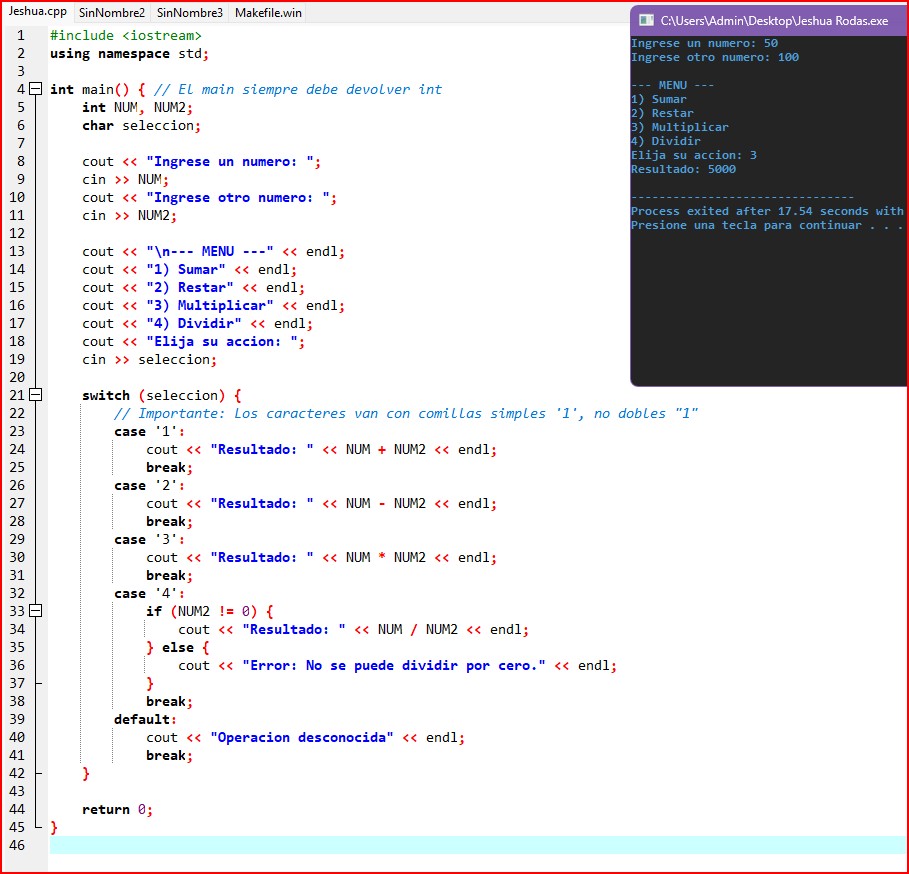Image resolution: width=909 pixels, height=874 pixels.
Task: Collapse the main function fold marker
Action: 36,89
